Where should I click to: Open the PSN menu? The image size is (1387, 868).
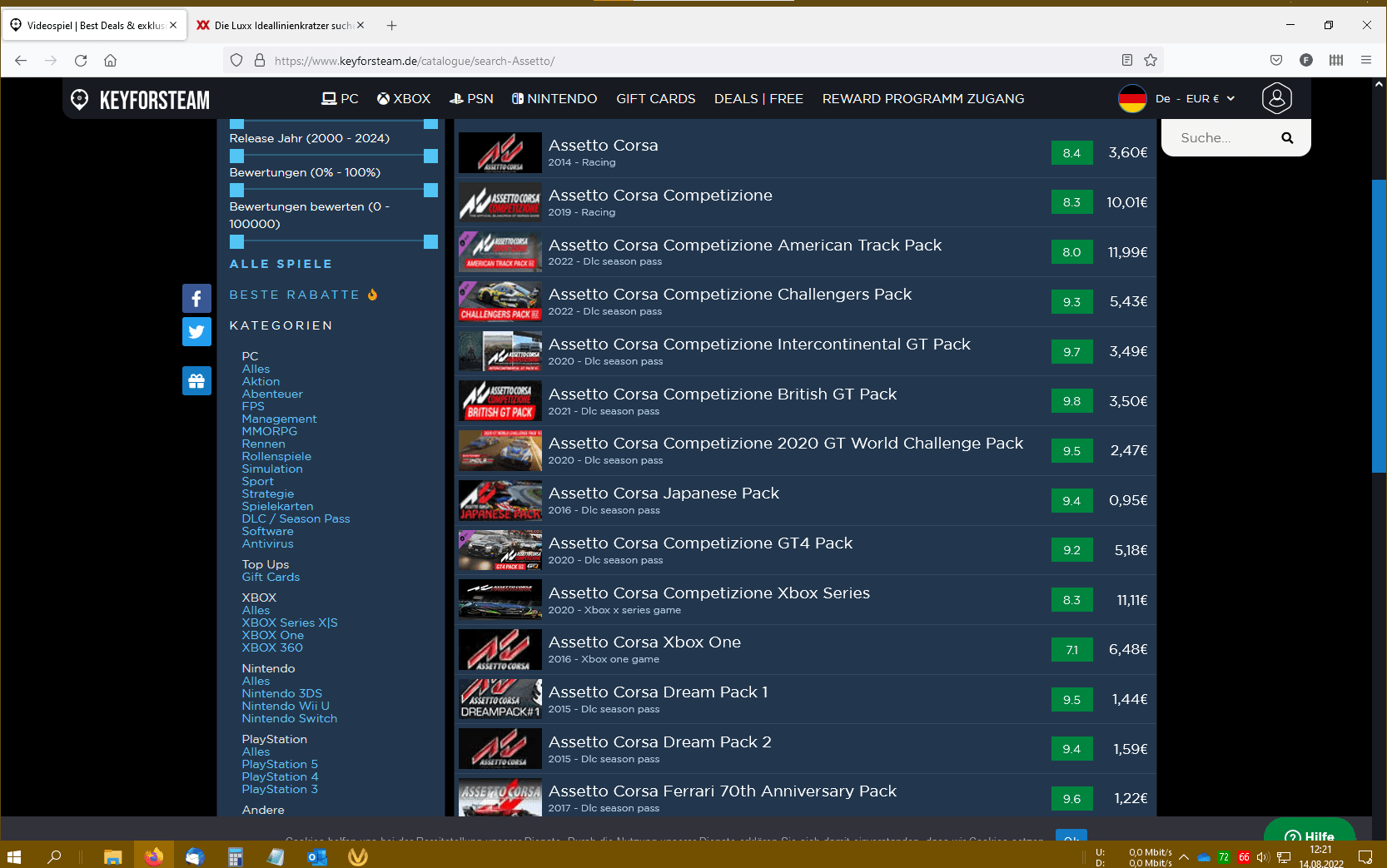coord(471,98)
